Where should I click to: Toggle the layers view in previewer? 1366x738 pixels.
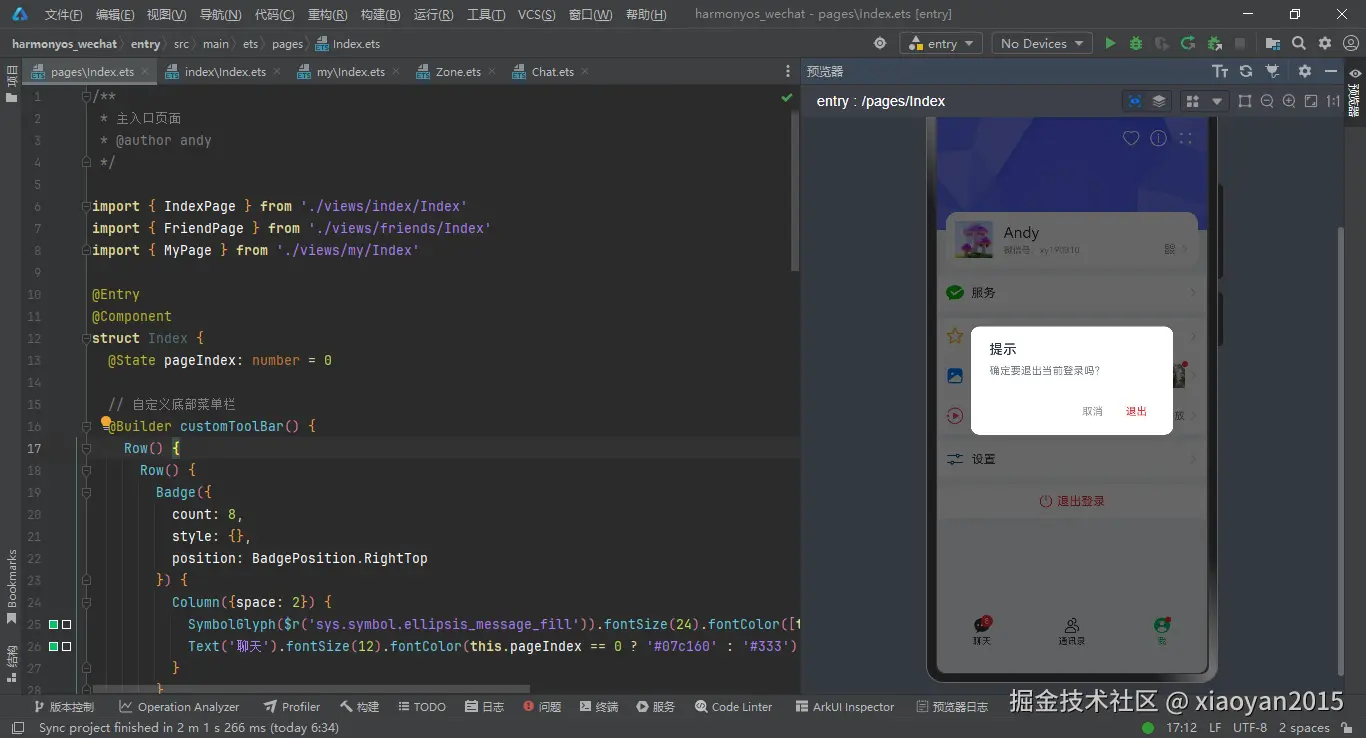1159,101
